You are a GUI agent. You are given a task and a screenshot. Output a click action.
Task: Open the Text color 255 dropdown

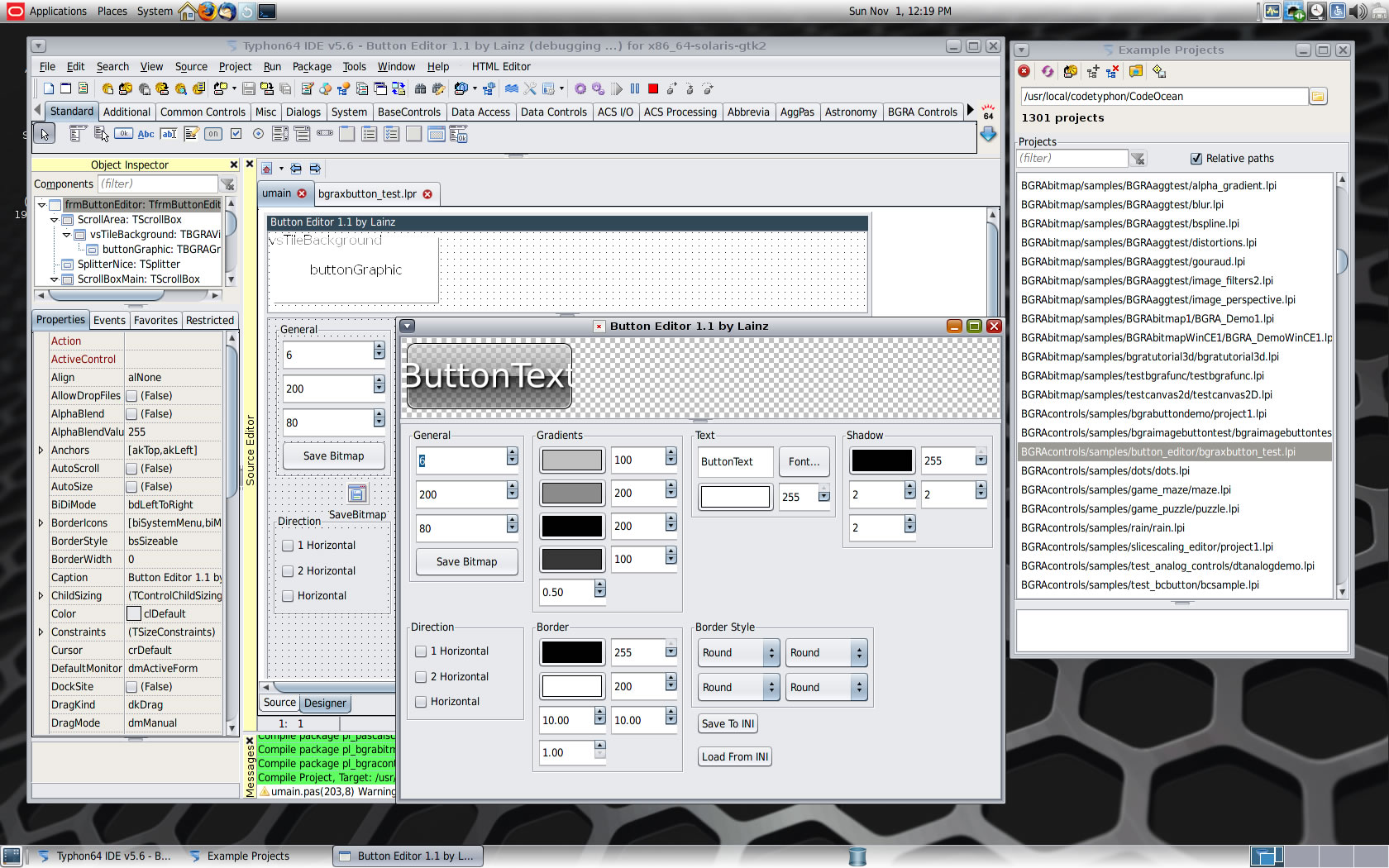[x=824, y=496]
